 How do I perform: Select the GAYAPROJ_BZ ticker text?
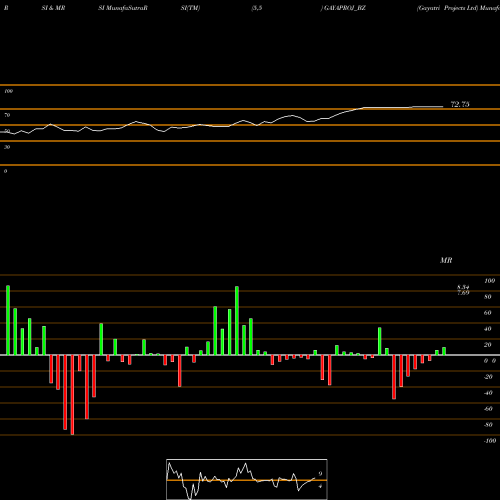click(x=345, y=8)
